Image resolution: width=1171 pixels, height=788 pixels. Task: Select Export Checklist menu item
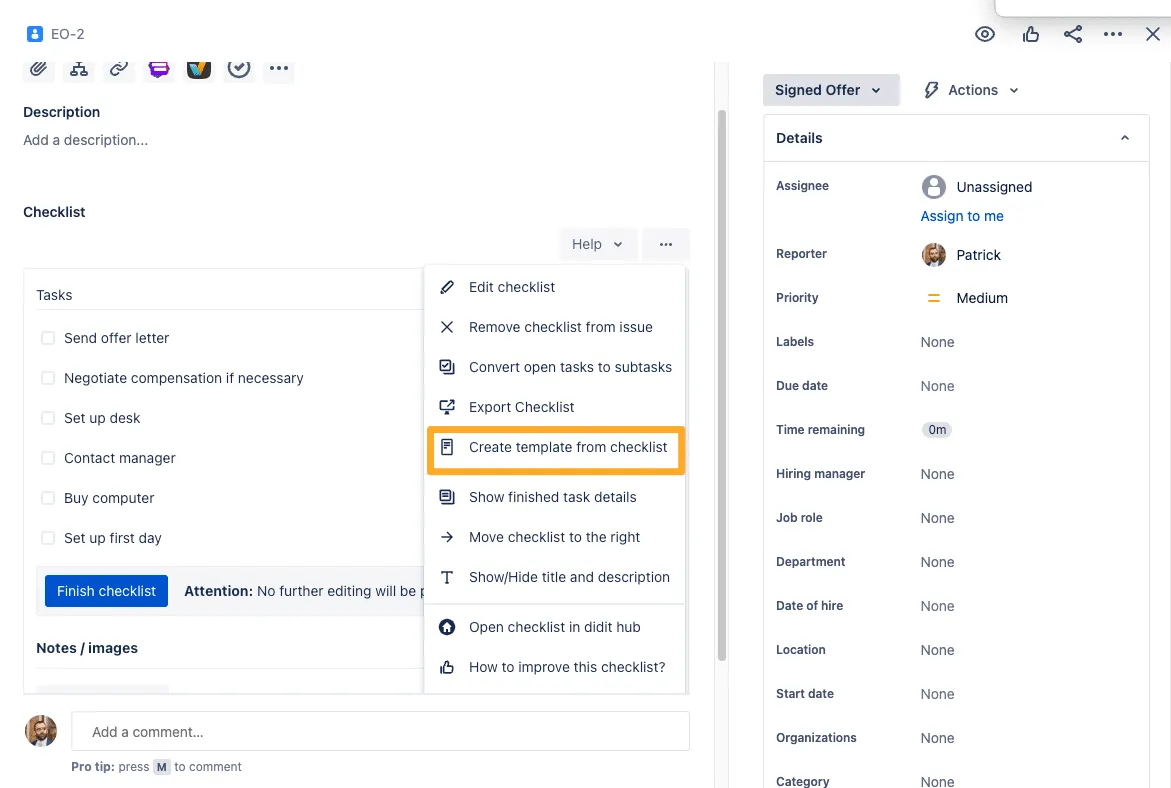555,407
